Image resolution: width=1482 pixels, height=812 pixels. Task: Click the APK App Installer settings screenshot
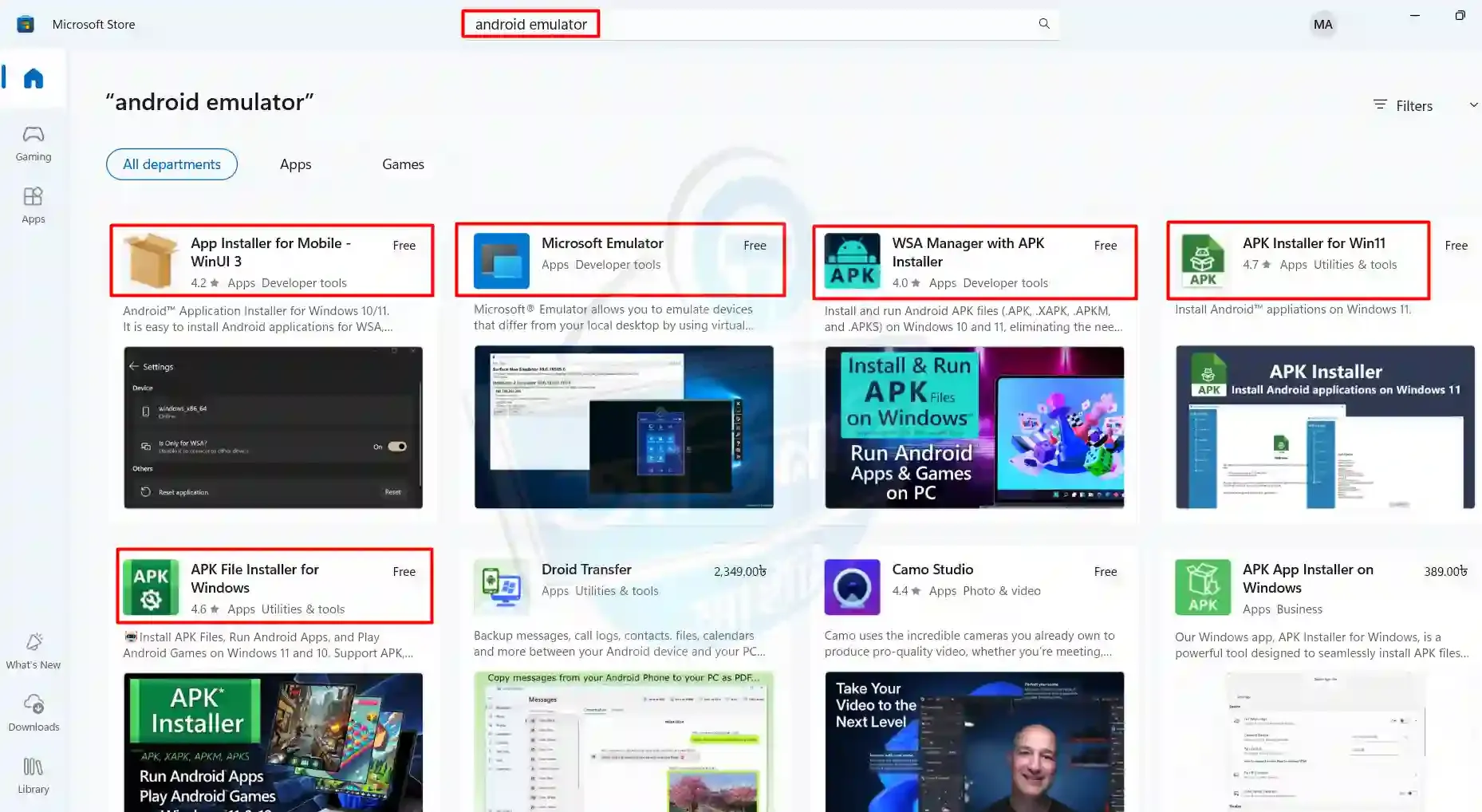click(x=1325, y=742)
